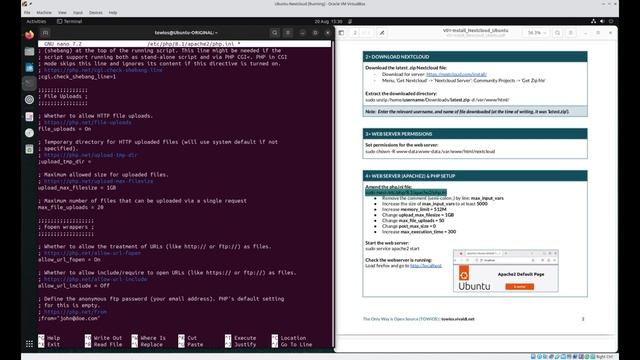The image size is (640, 360).
Task: Click the '2> DOWNLOAD NEXTCLOUD' section heading
Action: point(397,57)
